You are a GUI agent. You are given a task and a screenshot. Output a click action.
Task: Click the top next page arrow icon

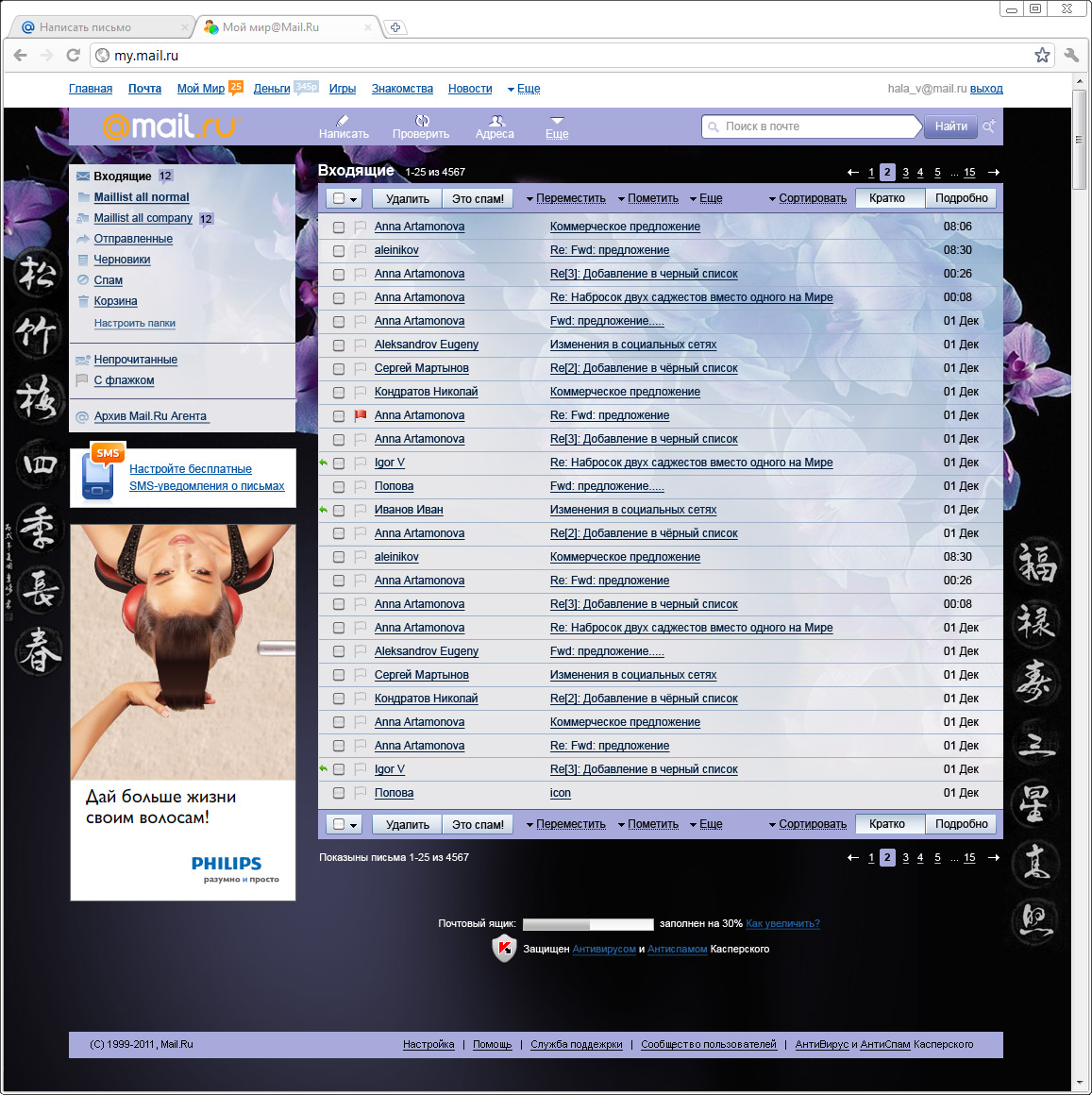click(x=994, y=172)
